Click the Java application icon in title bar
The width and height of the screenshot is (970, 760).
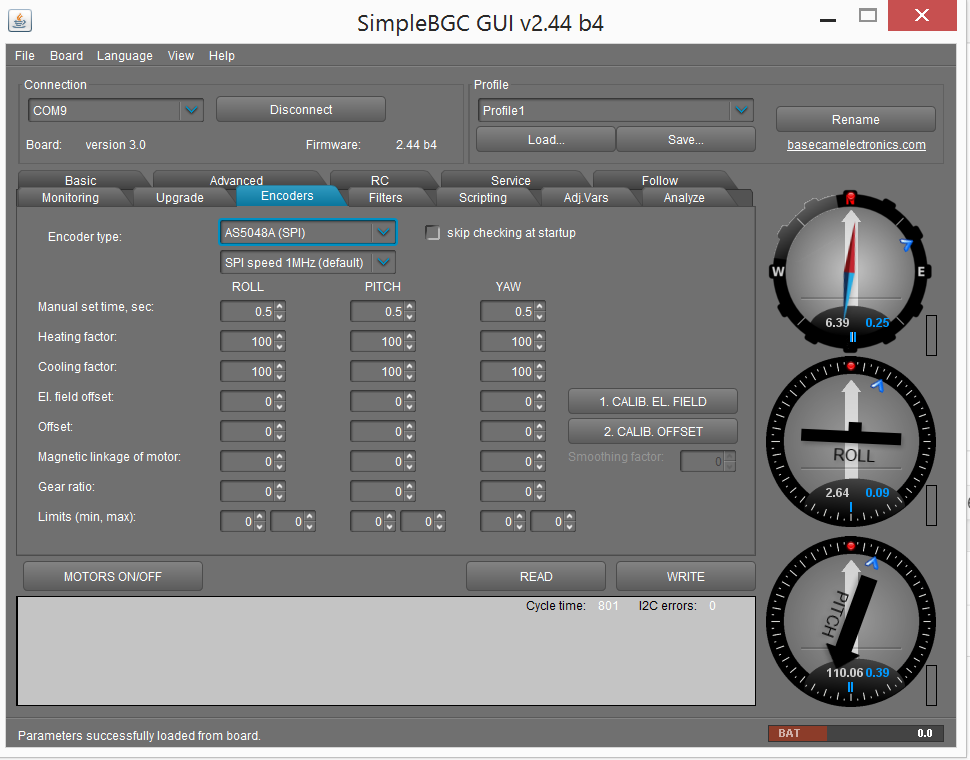[20, 20]
